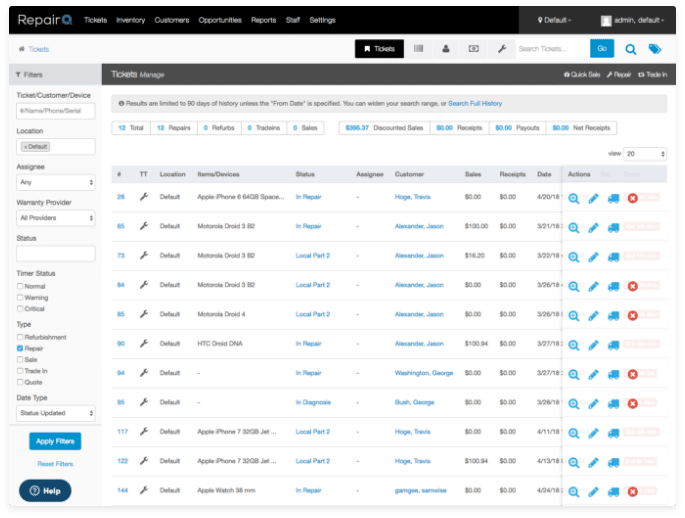Expand the Date Type dropdown

(x=56, y=413)
